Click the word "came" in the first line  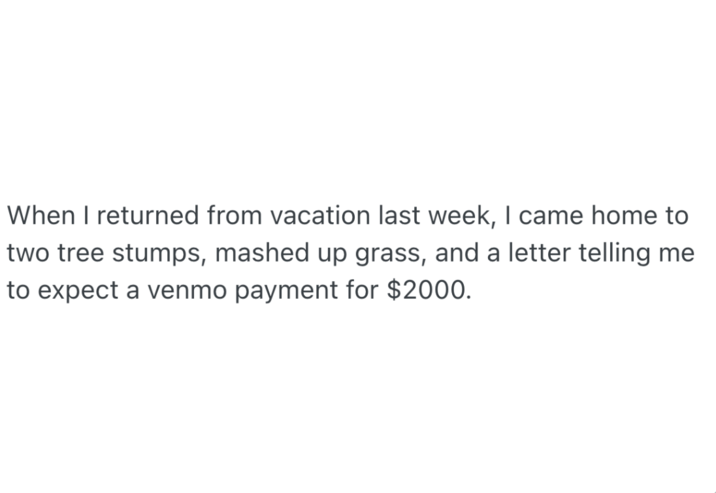547,215
